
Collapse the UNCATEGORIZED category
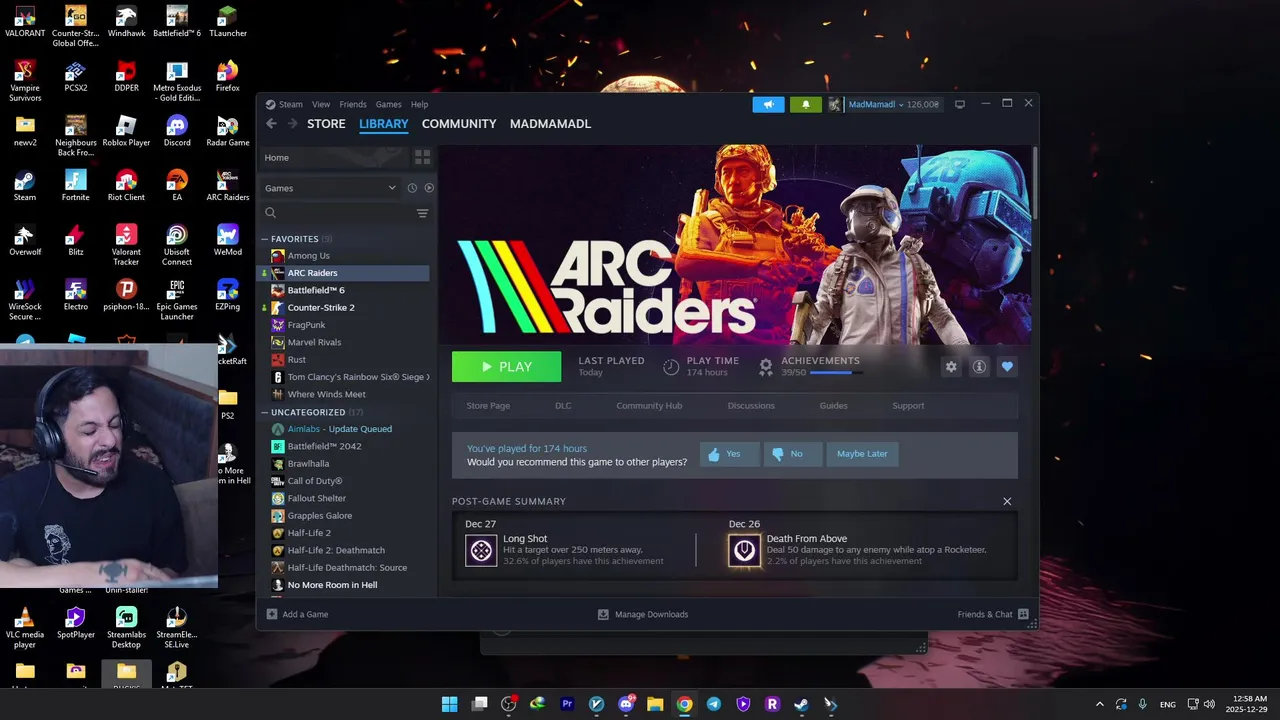[265, 412]
